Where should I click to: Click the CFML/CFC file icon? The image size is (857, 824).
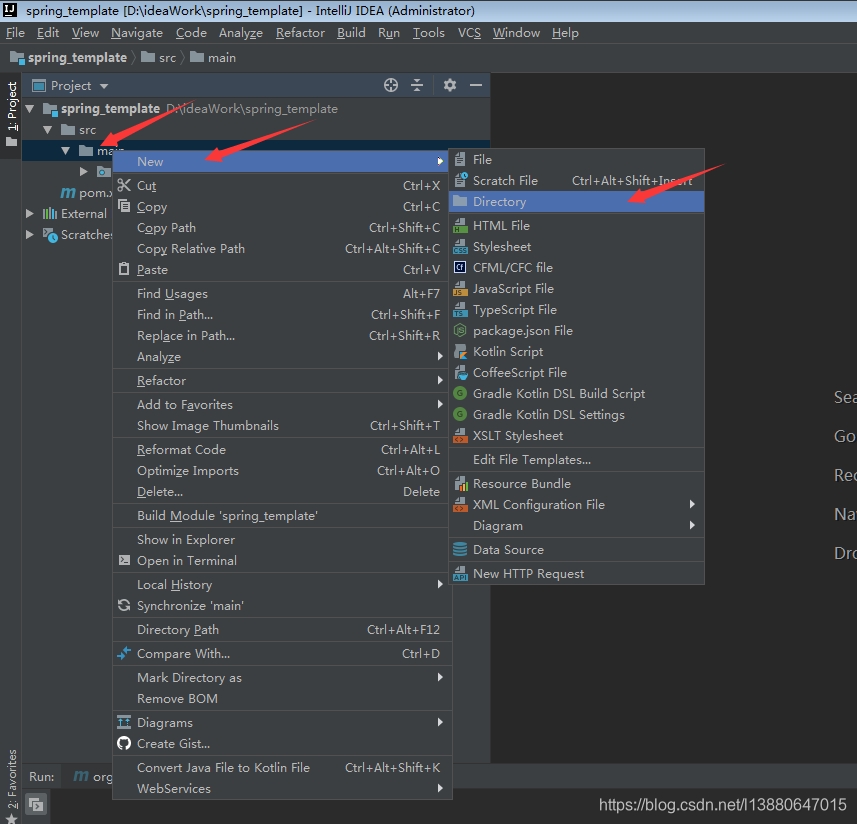click(460, 267)
